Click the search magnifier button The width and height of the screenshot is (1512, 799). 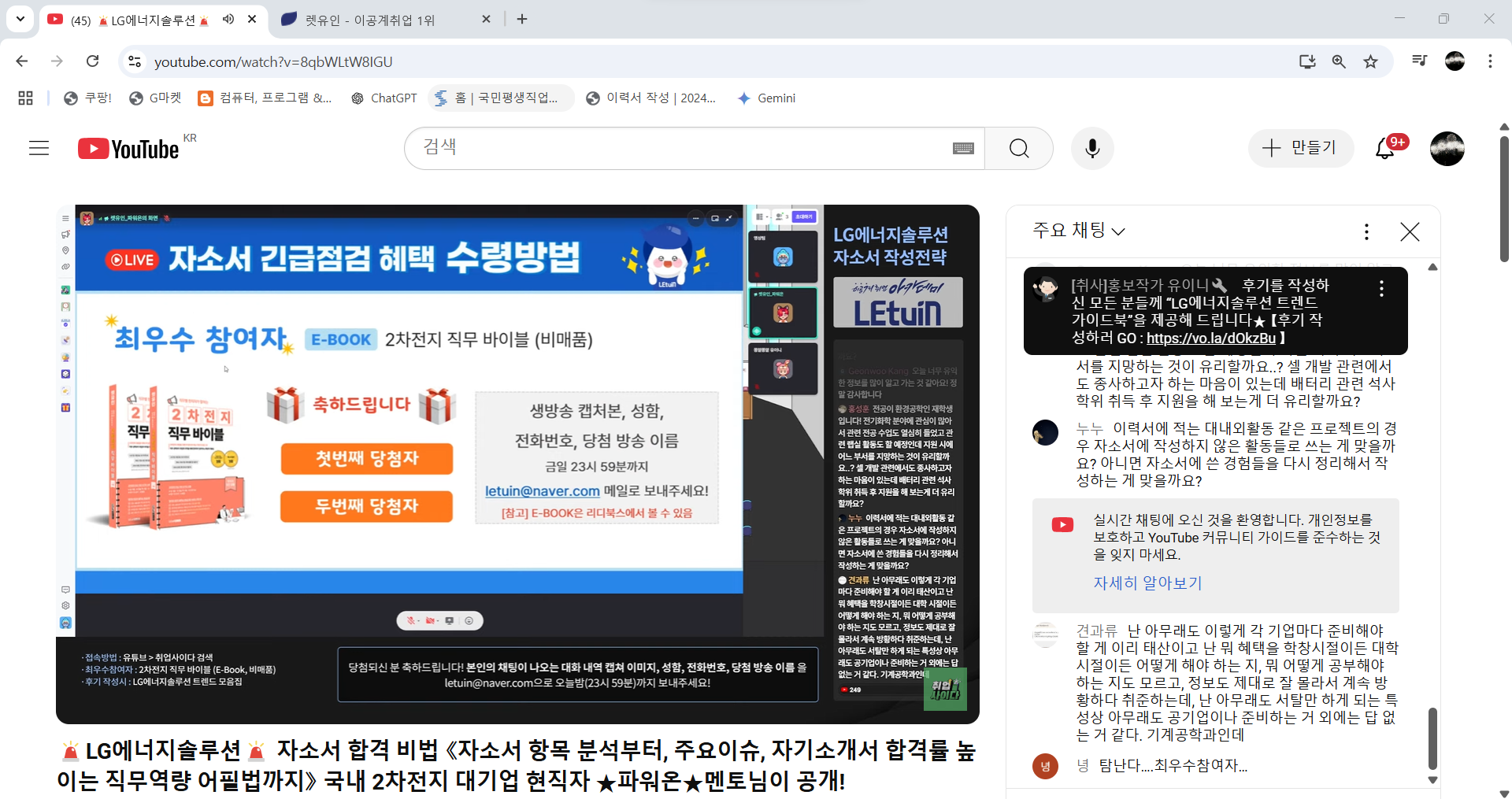[1019, 148]
